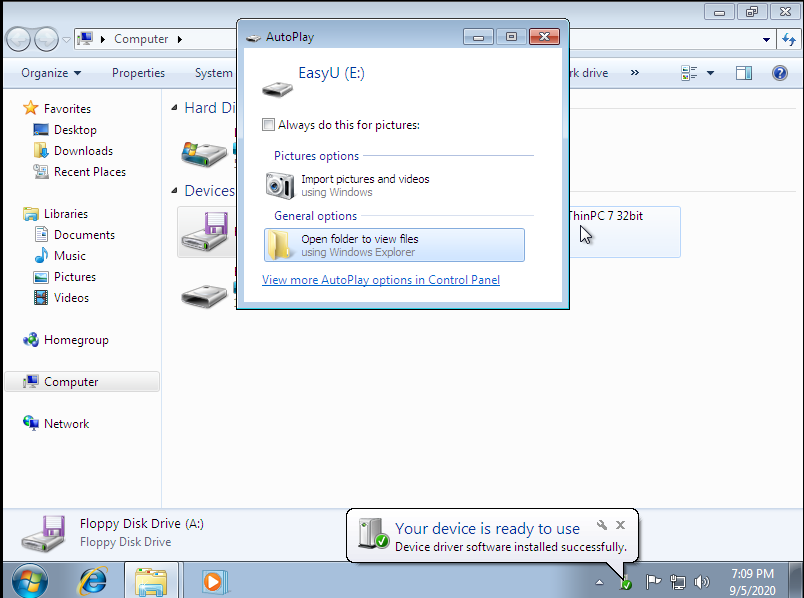Open Documents library
804x598 pixels.
point(84,235)
